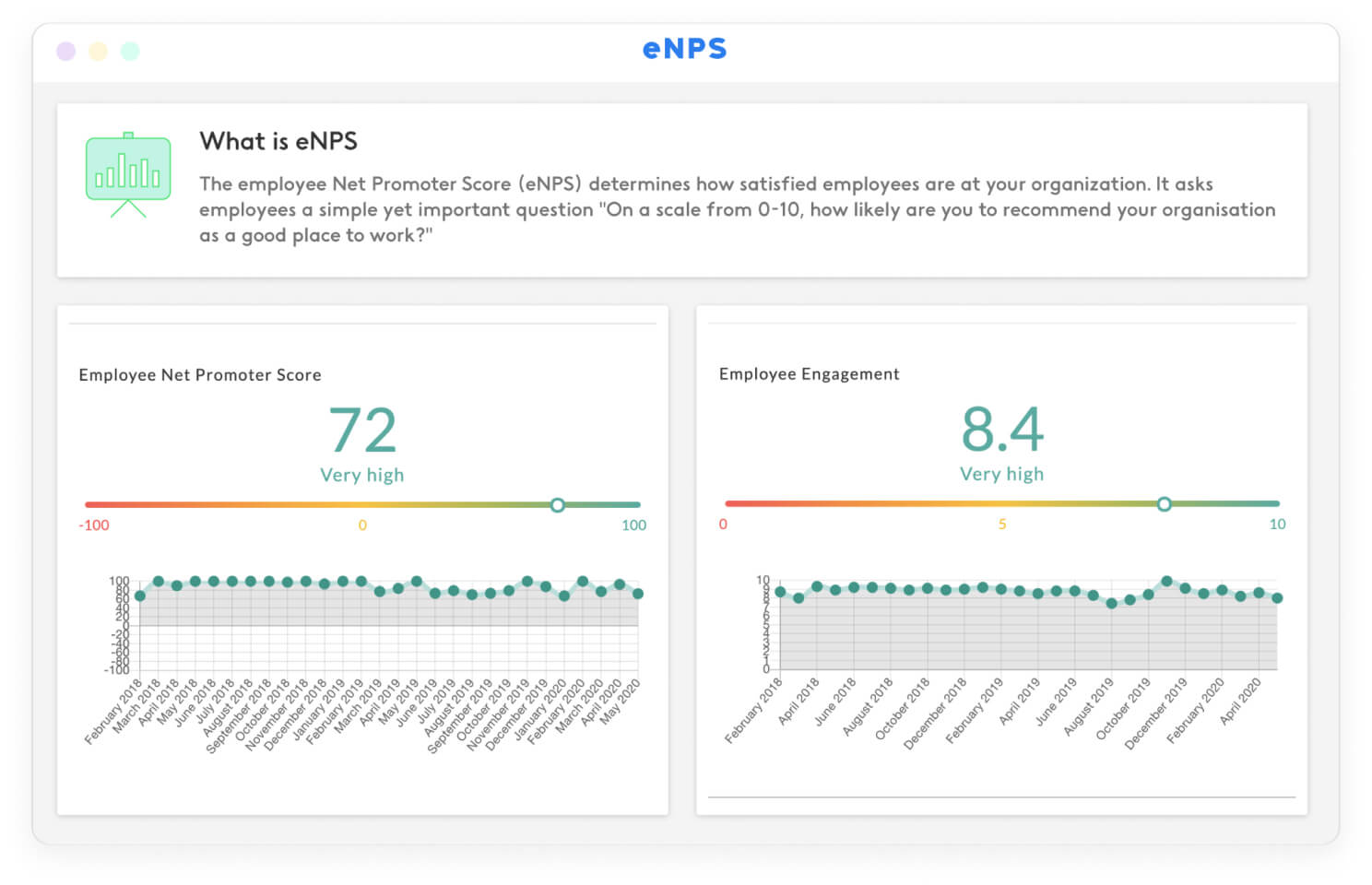
Task: Click the red -100 scale label
Action: tap(94, 525)
